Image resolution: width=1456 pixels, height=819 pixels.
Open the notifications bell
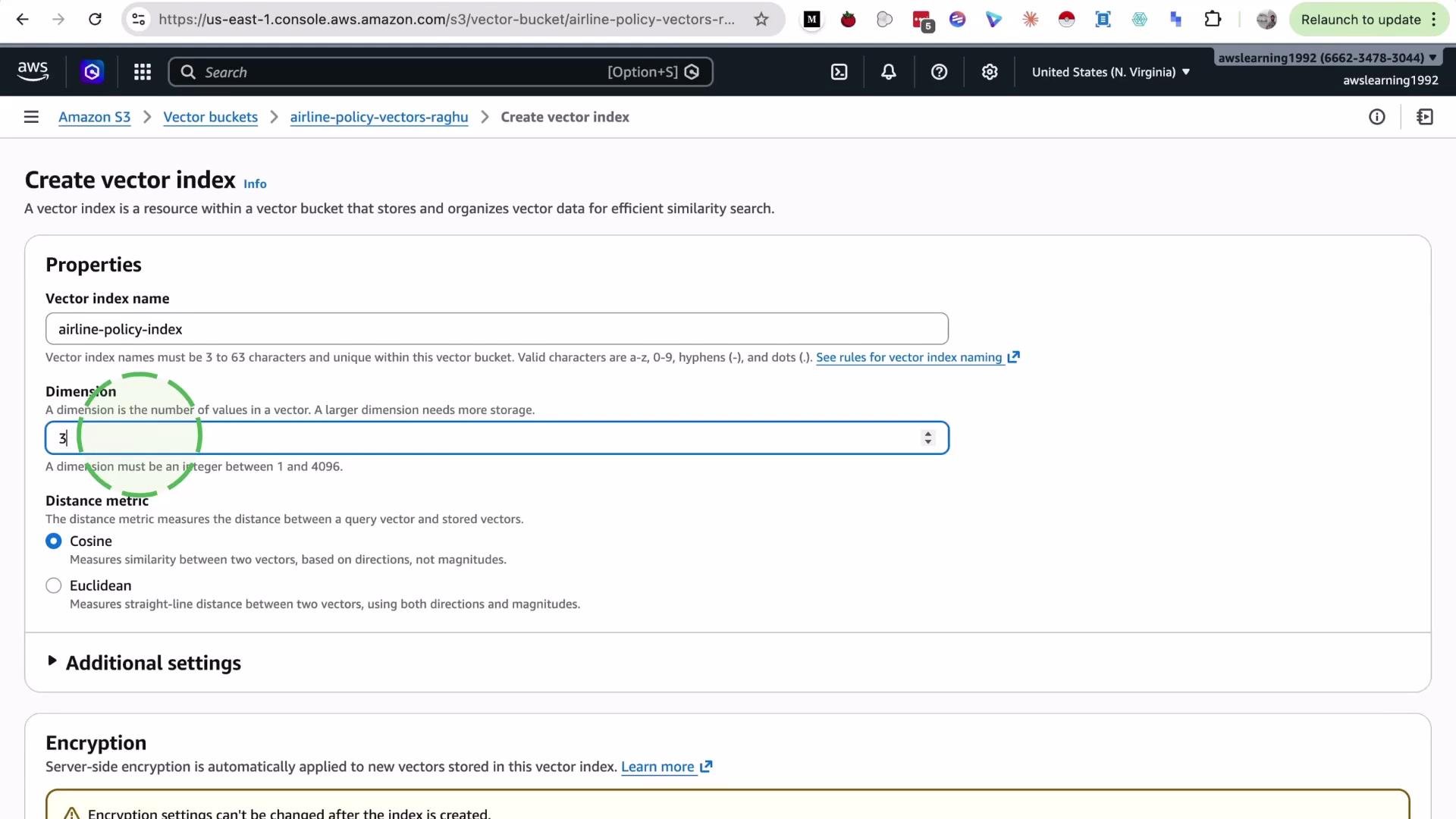(889, 72)
